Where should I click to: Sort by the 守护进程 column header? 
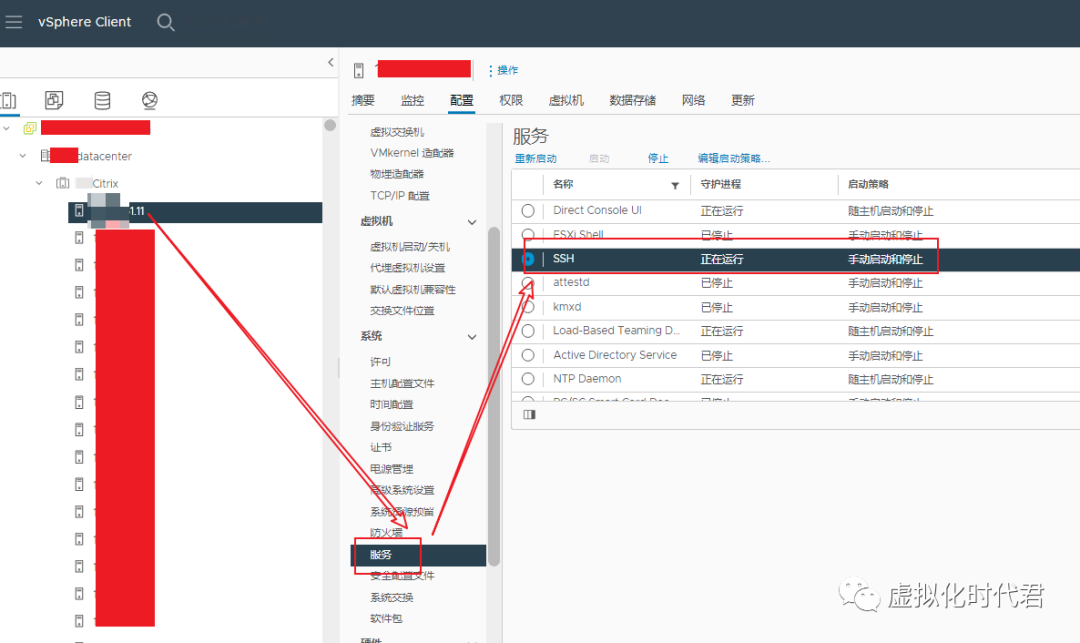point(720,185)
